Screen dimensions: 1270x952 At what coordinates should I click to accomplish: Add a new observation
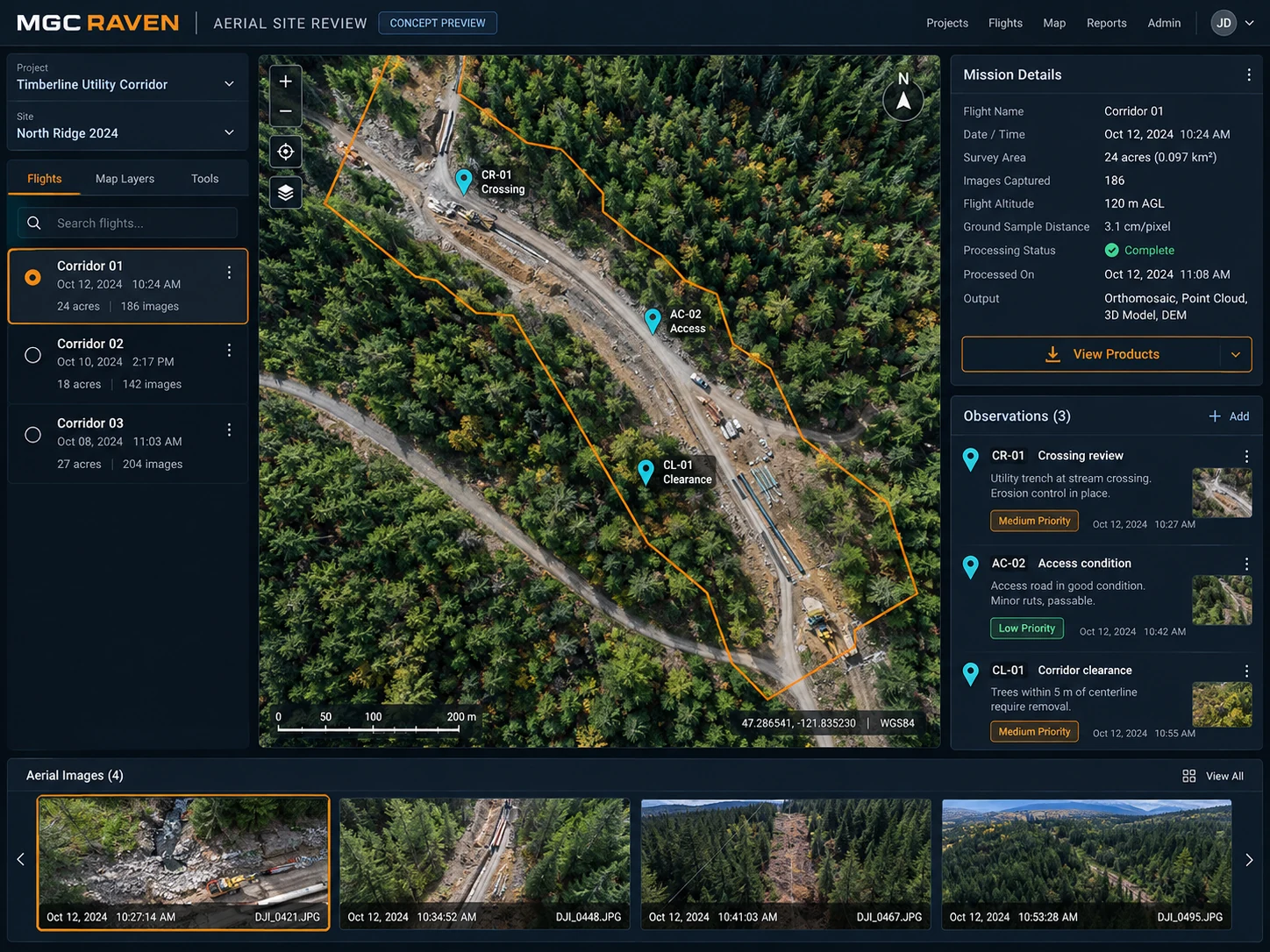point(1229,416)
